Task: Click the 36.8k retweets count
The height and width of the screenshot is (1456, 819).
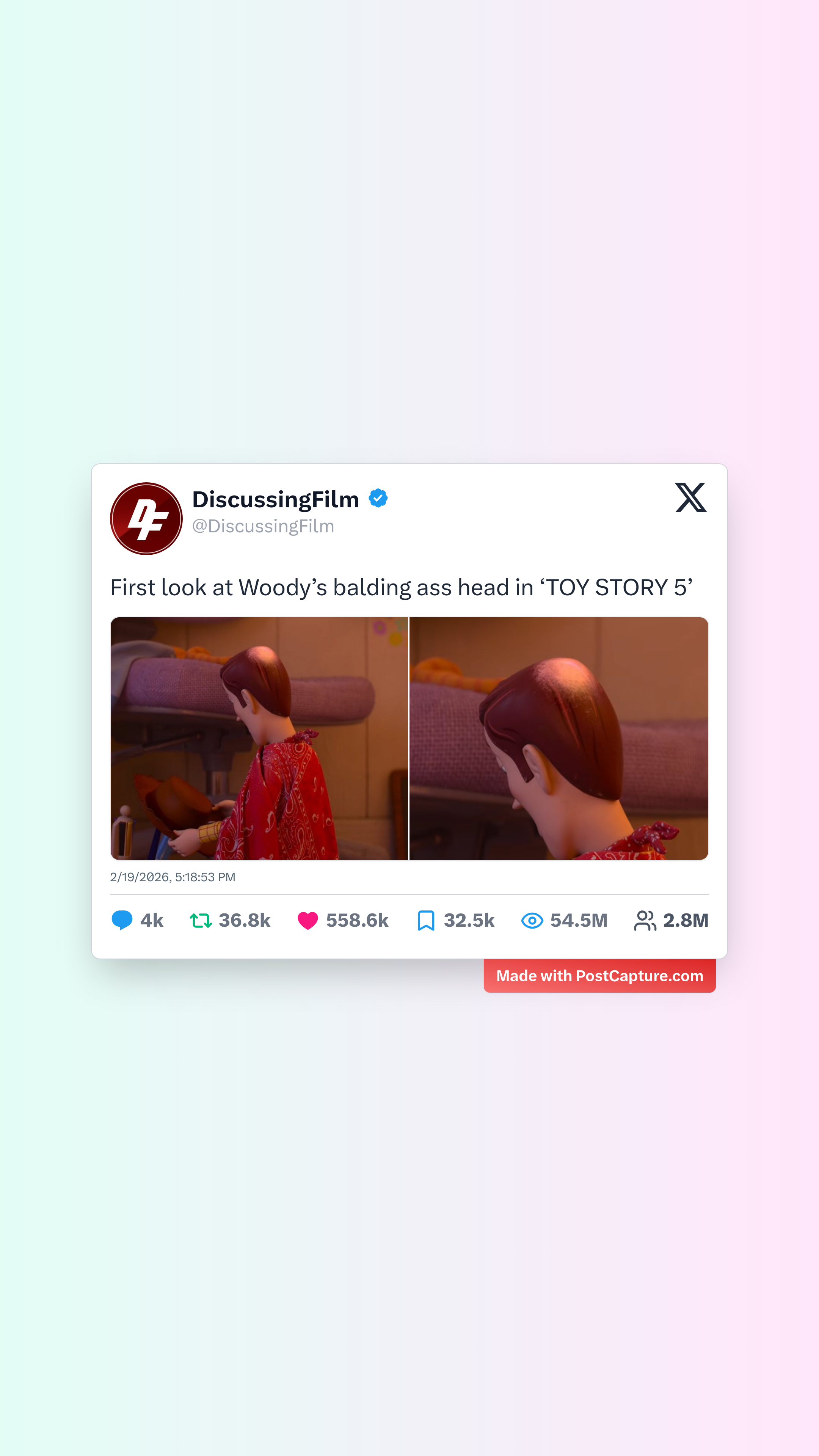Action: [x=245, y=921]
